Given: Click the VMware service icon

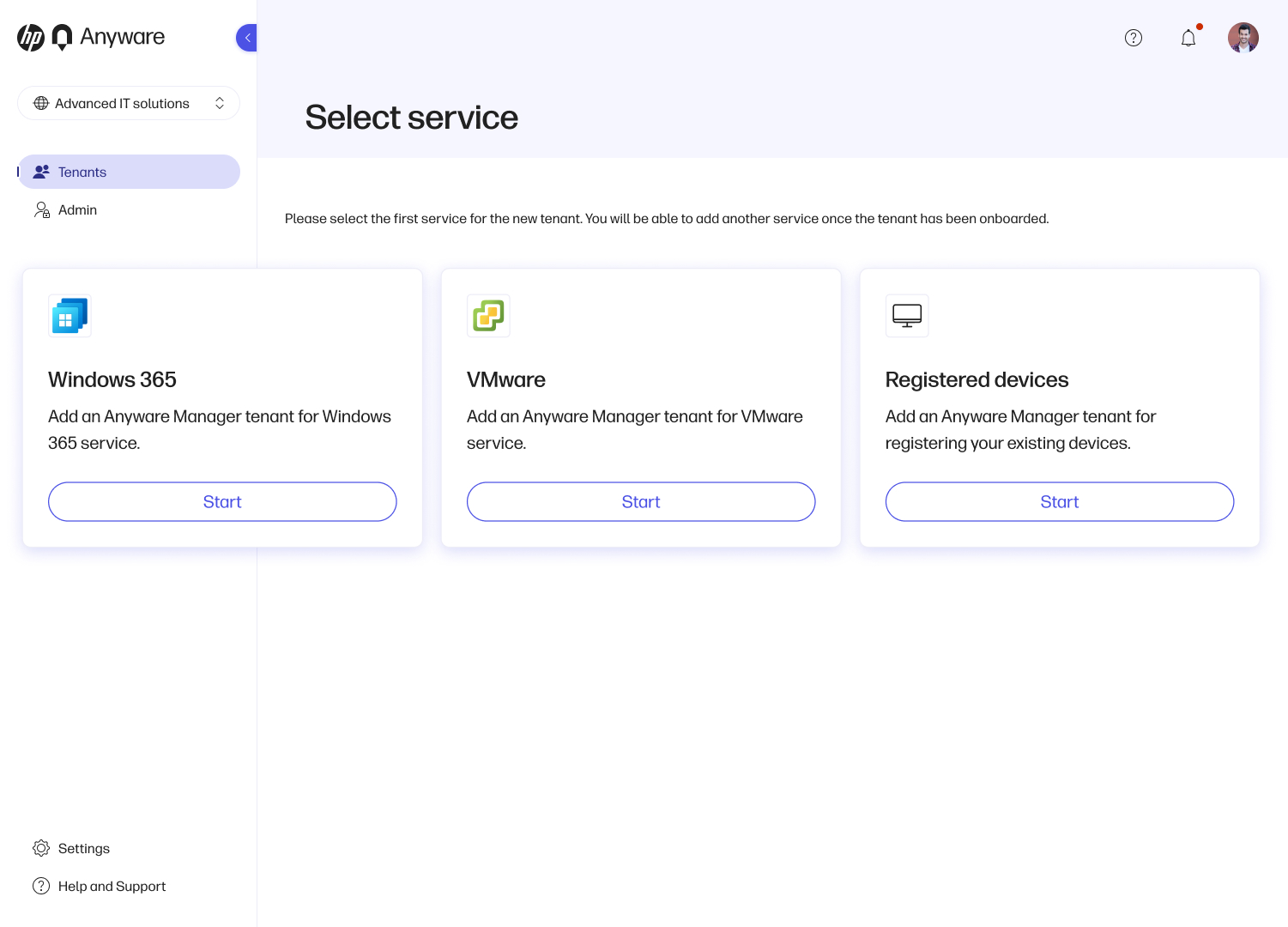Looking at the screenshot, I should tap(488, 316).
